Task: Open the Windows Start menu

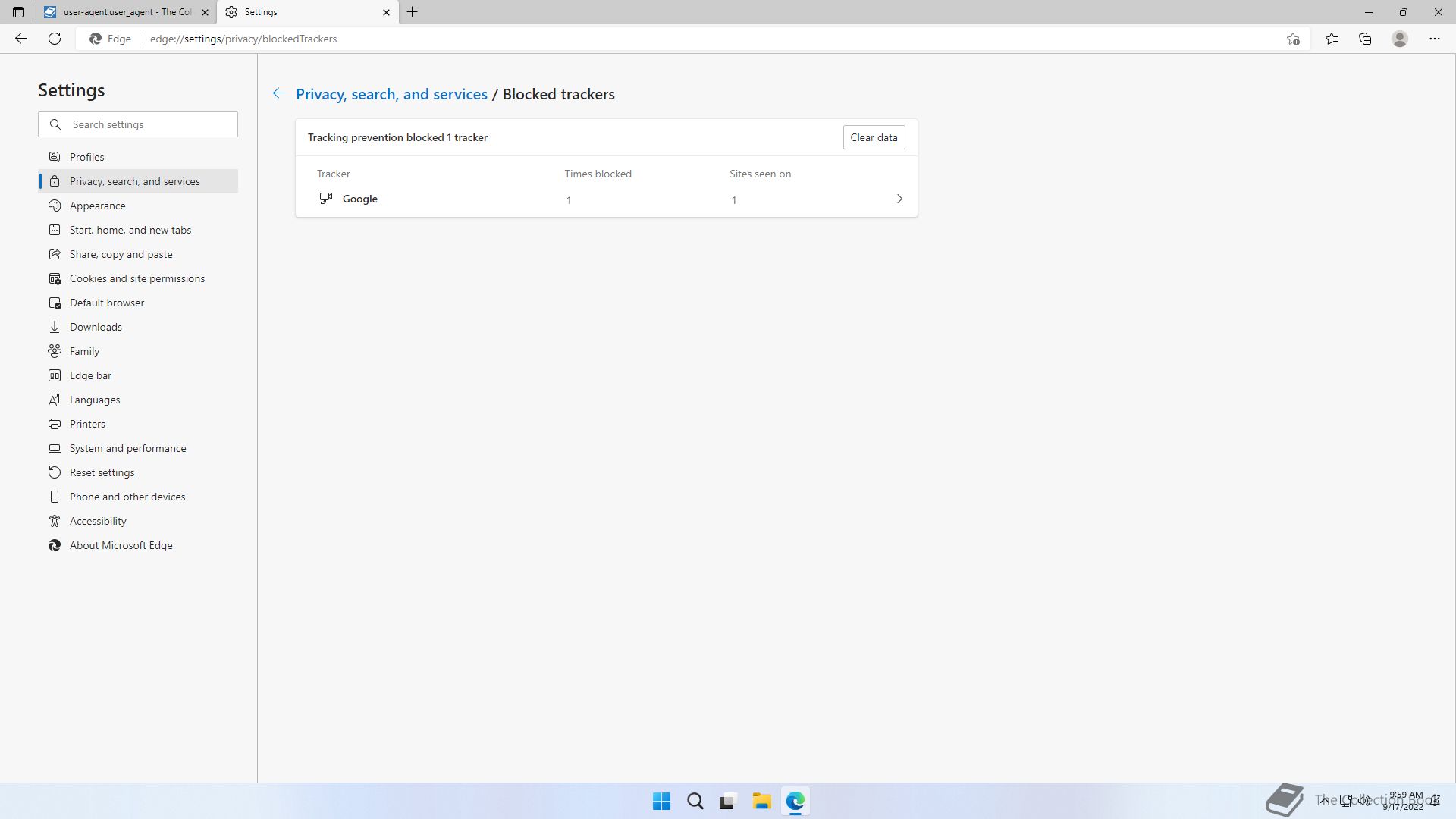Action: [661, 802]
